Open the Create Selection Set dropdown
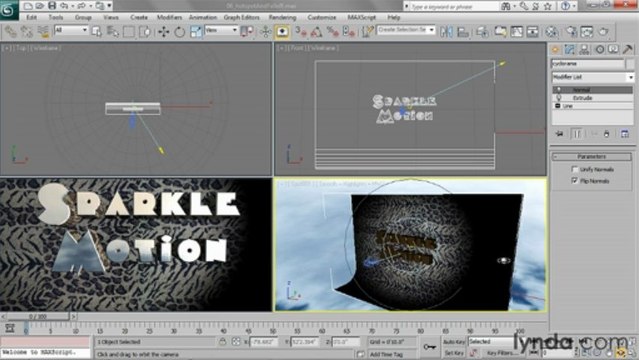Image resolution: width=639 pixels, height=360 pixels. tap(406, 30)
